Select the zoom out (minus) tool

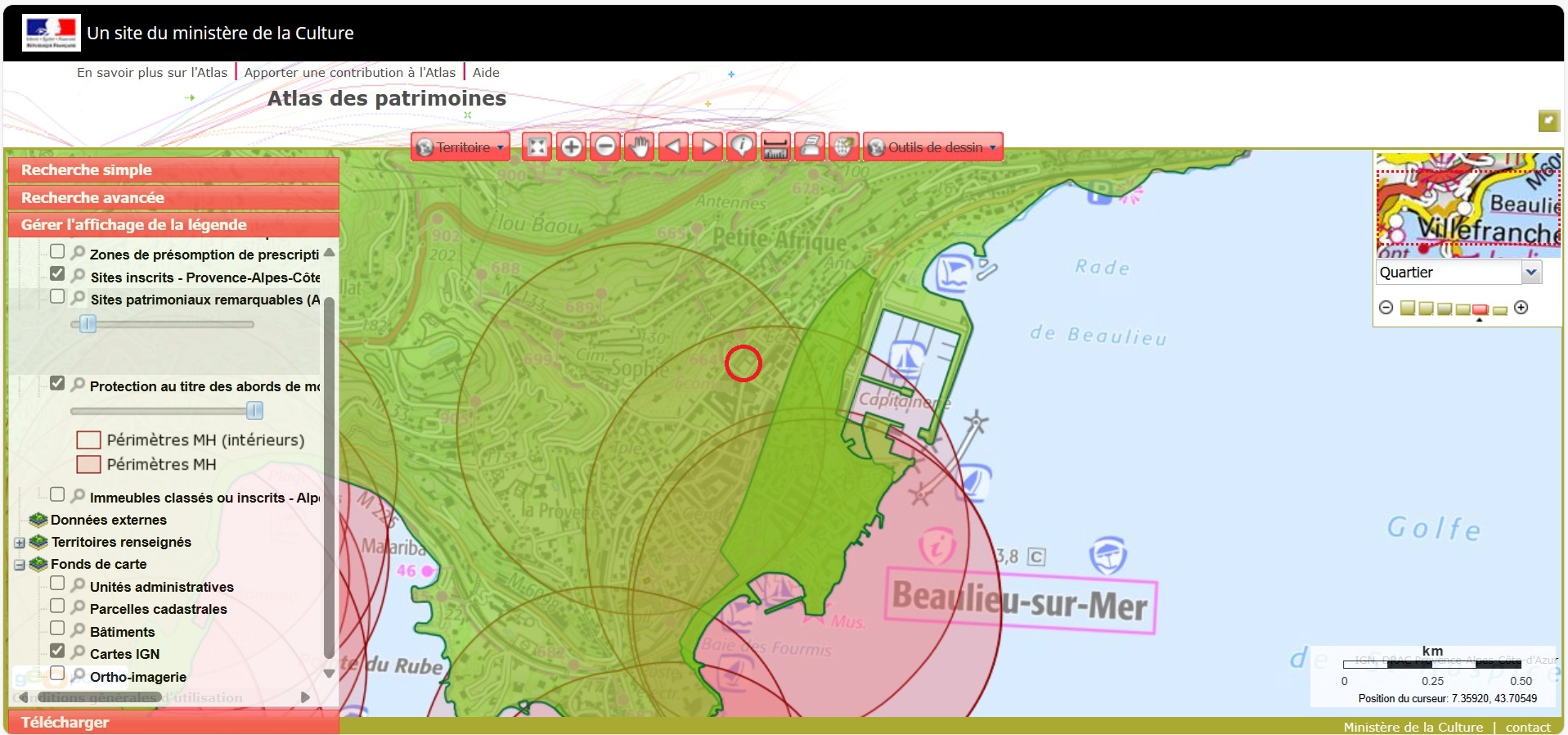coord(605,147)
